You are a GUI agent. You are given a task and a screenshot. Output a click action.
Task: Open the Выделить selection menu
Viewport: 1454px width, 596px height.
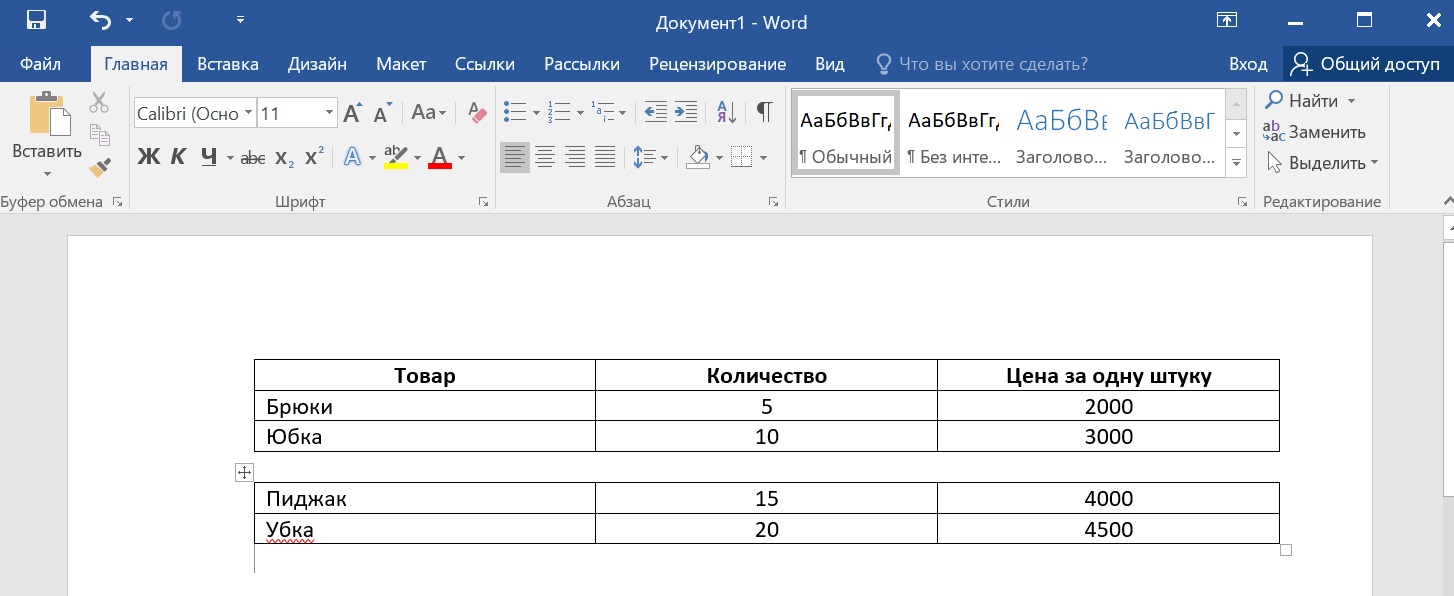[x=1321, y=163]
